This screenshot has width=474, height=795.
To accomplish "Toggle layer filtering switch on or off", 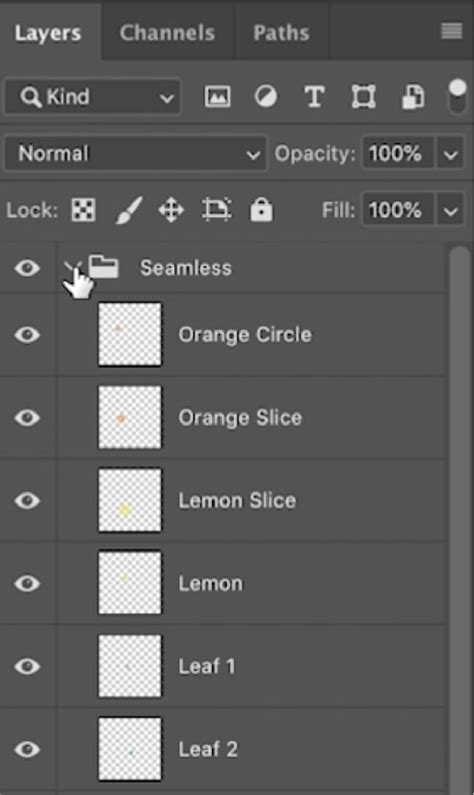I will (x=457, y=96).
